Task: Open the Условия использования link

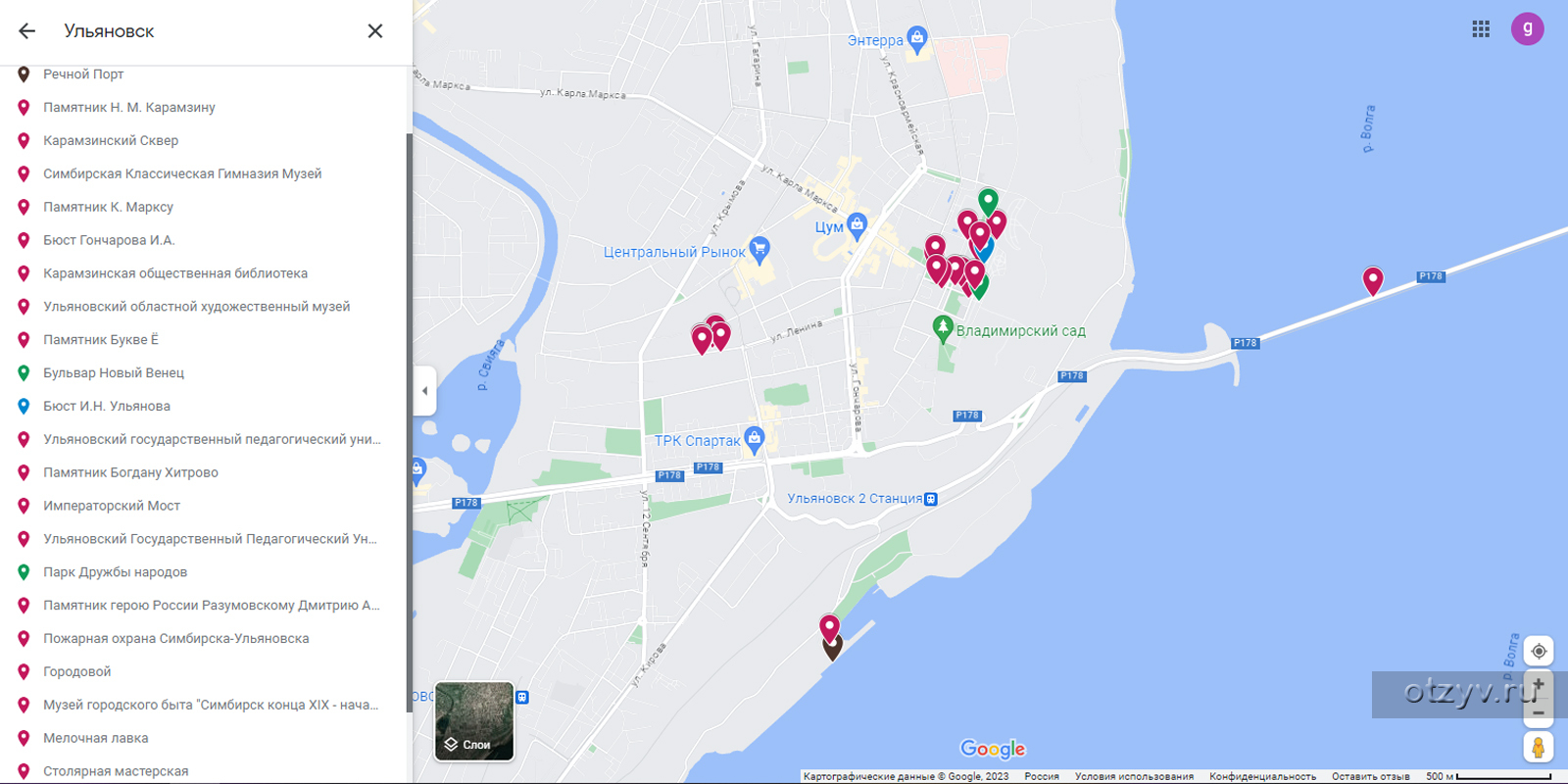Action: tap(1134, 776)
